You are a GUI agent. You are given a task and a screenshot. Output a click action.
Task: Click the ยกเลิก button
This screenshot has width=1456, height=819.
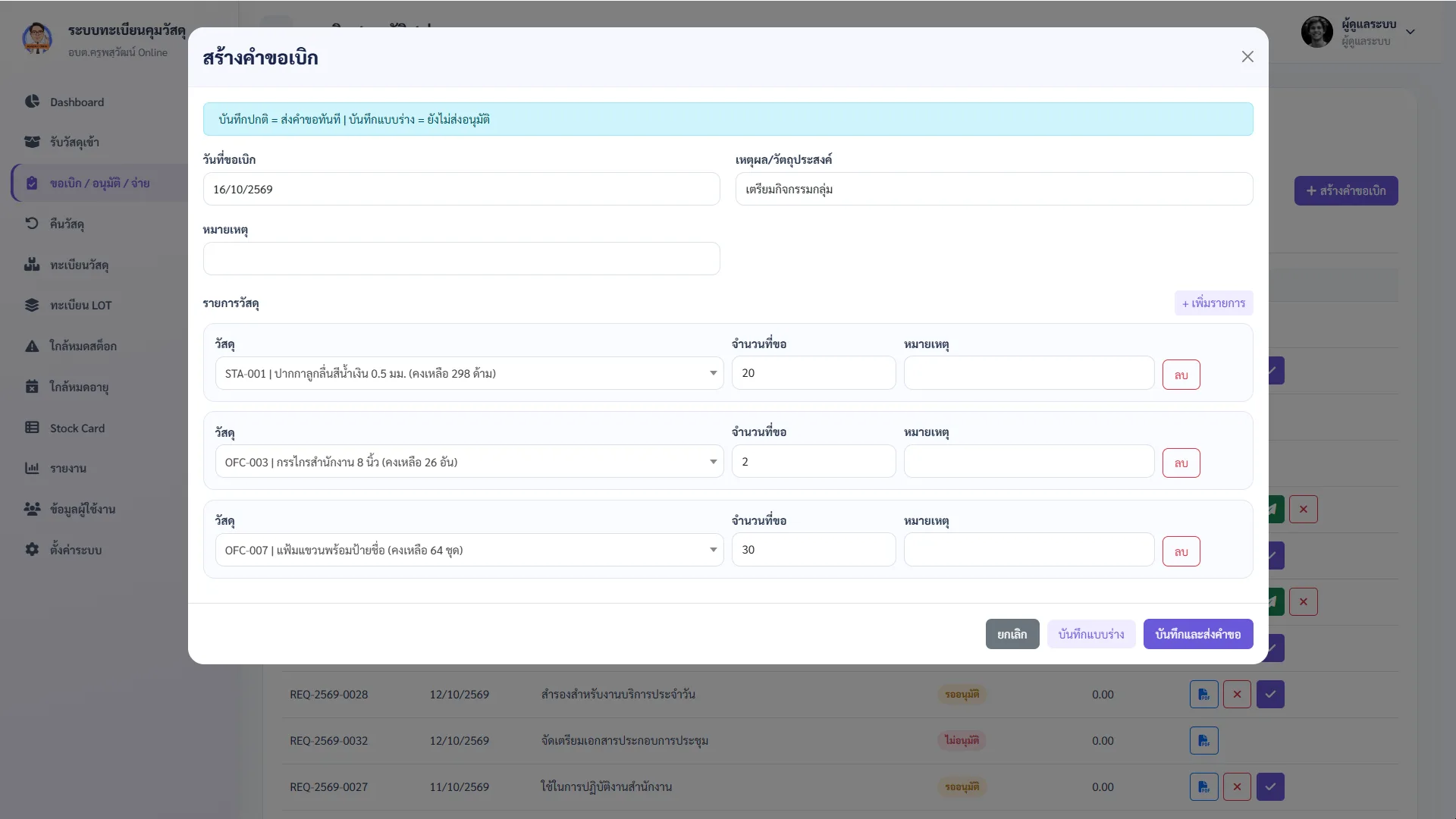click(1012, 634)
